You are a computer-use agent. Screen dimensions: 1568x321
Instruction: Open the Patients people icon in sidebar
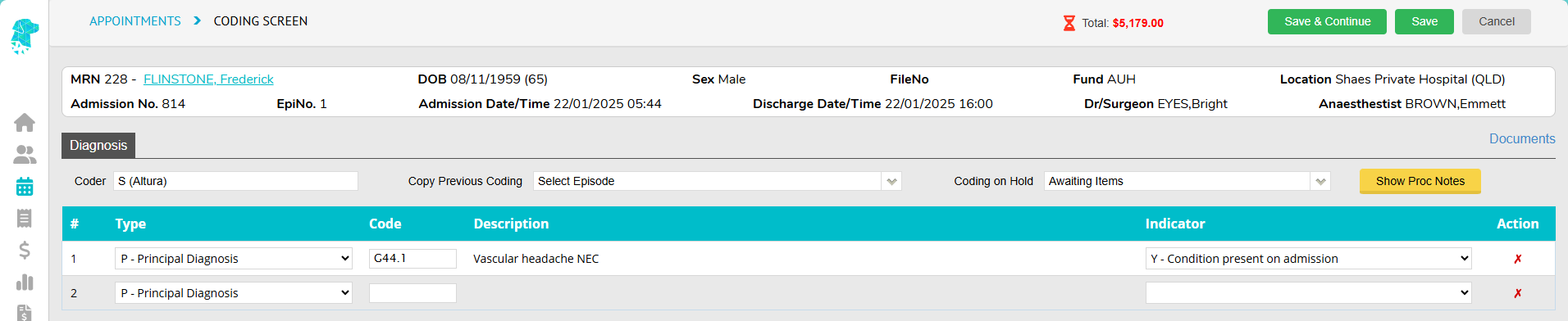click(25, 154)
